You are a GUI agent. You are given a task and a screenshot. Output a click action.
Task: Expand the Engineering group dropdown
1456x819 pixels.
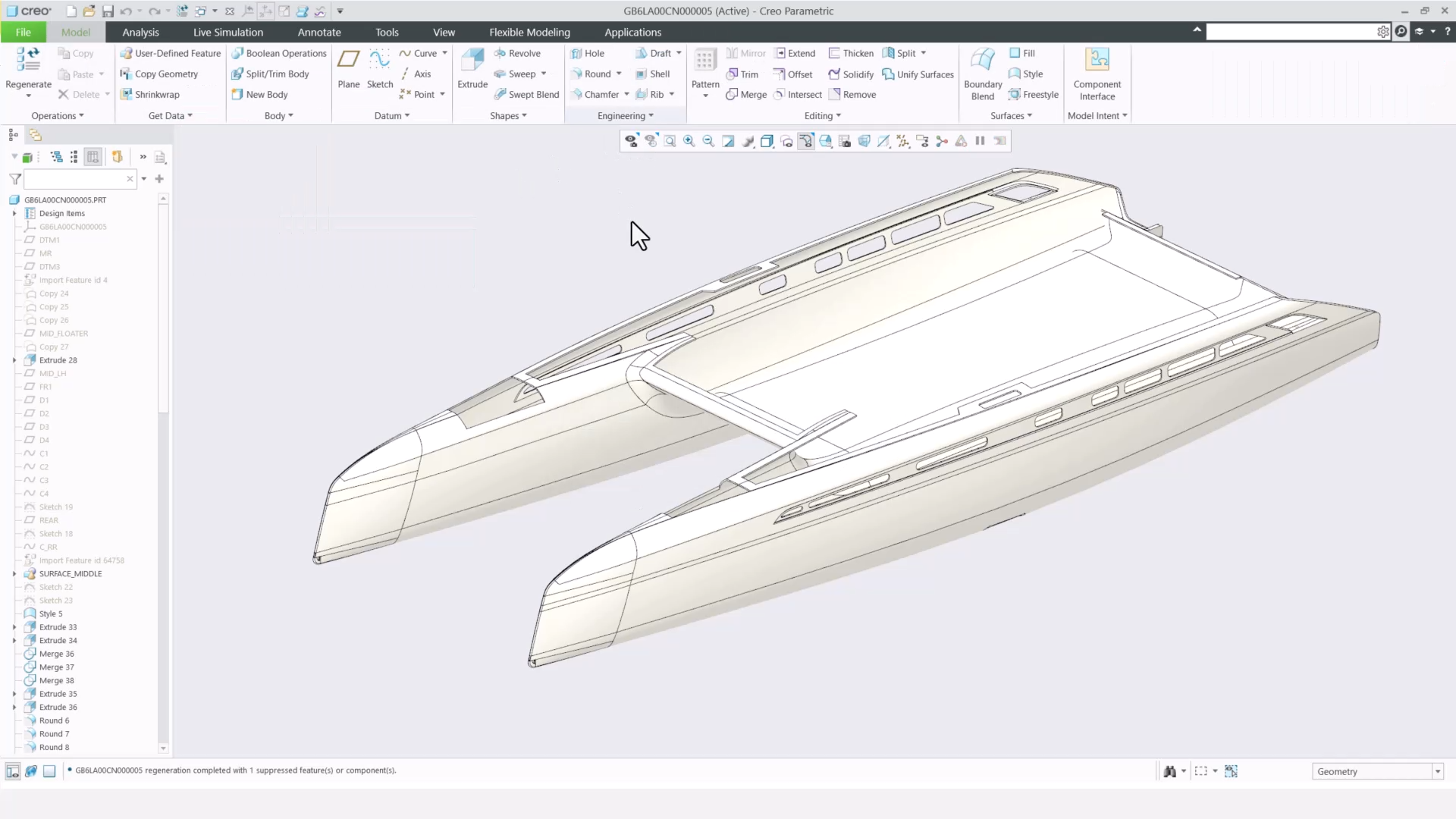click(626, 115)
